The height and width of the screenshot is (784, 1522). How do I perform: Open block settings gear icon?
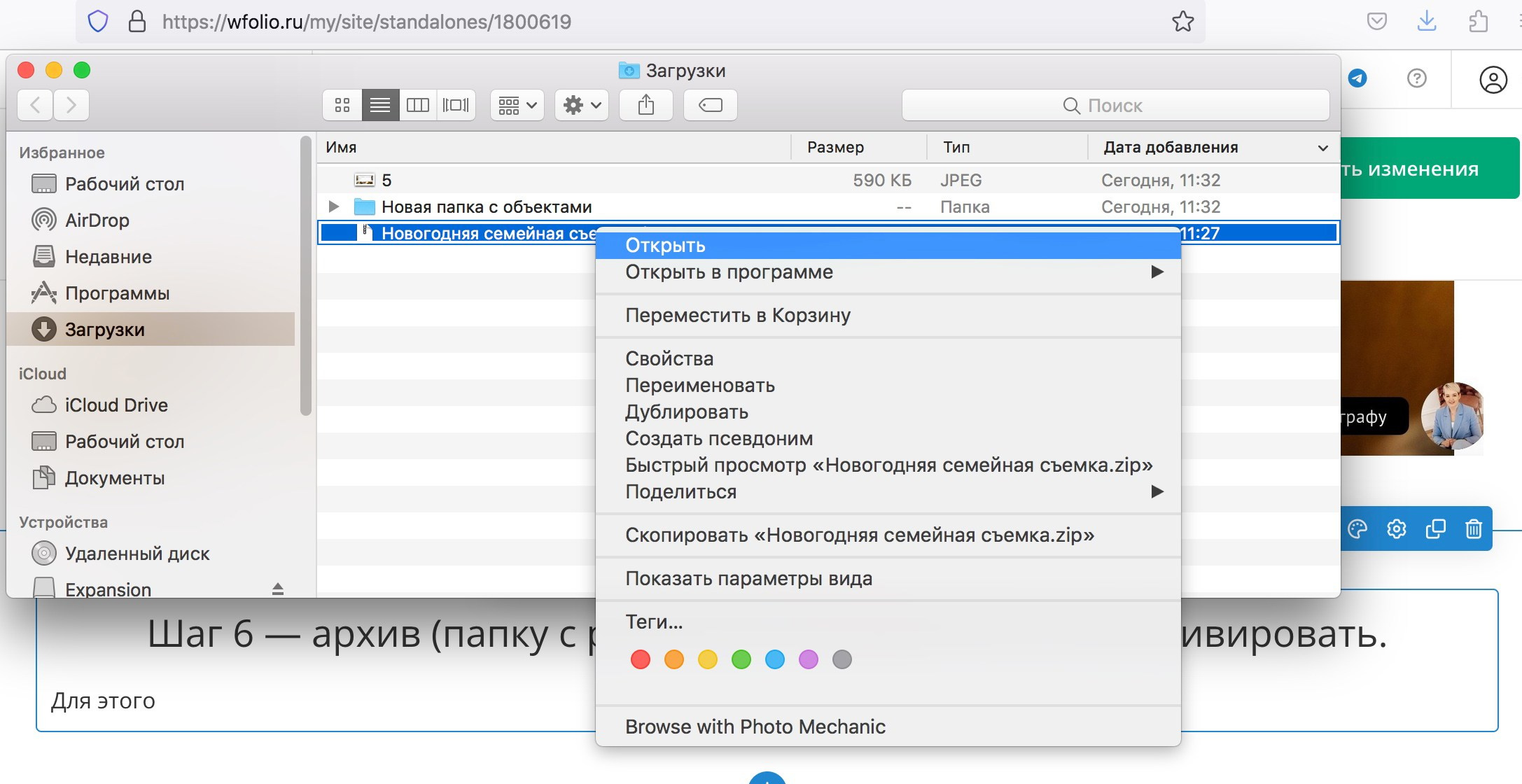1396,528
